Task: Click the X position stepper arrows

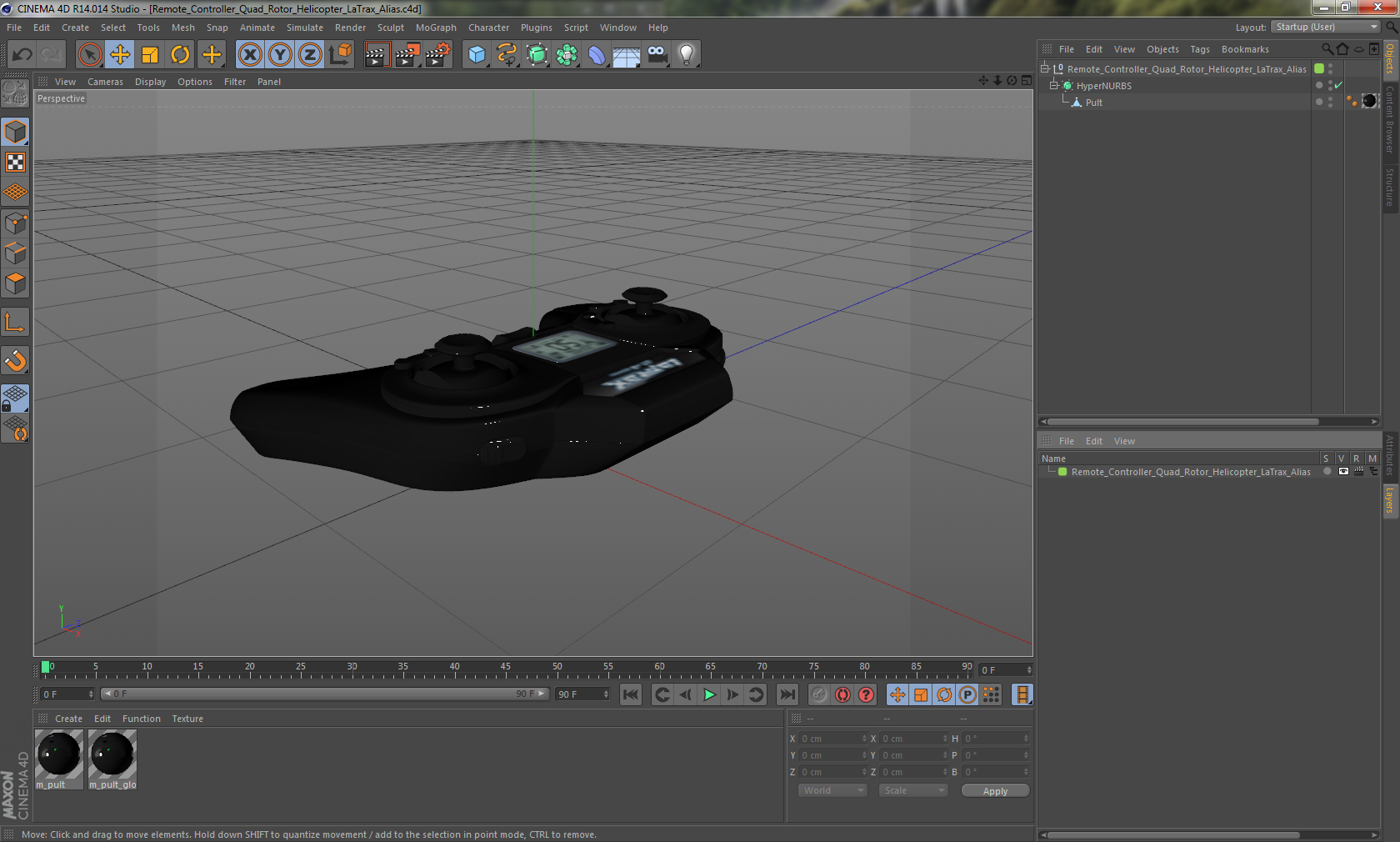Action: click(x=864, y=739)
